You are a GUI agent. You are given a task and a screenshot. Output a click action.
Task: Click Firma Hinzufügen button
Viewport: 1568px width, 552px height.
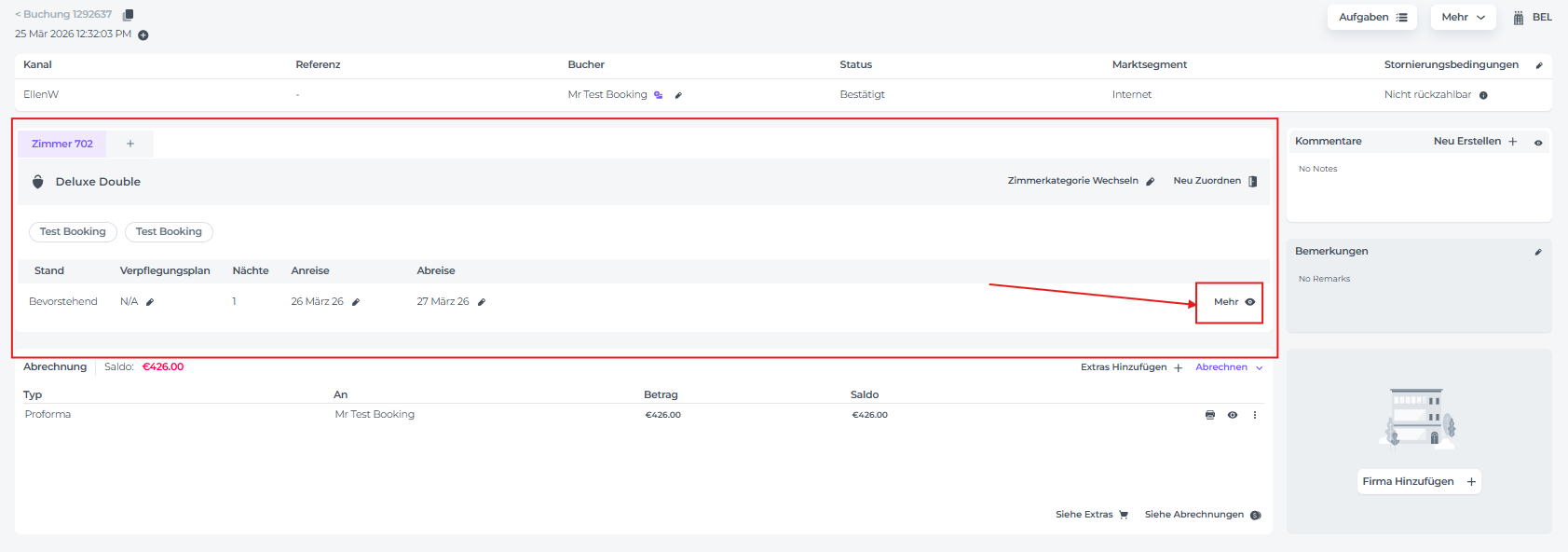1418,481
